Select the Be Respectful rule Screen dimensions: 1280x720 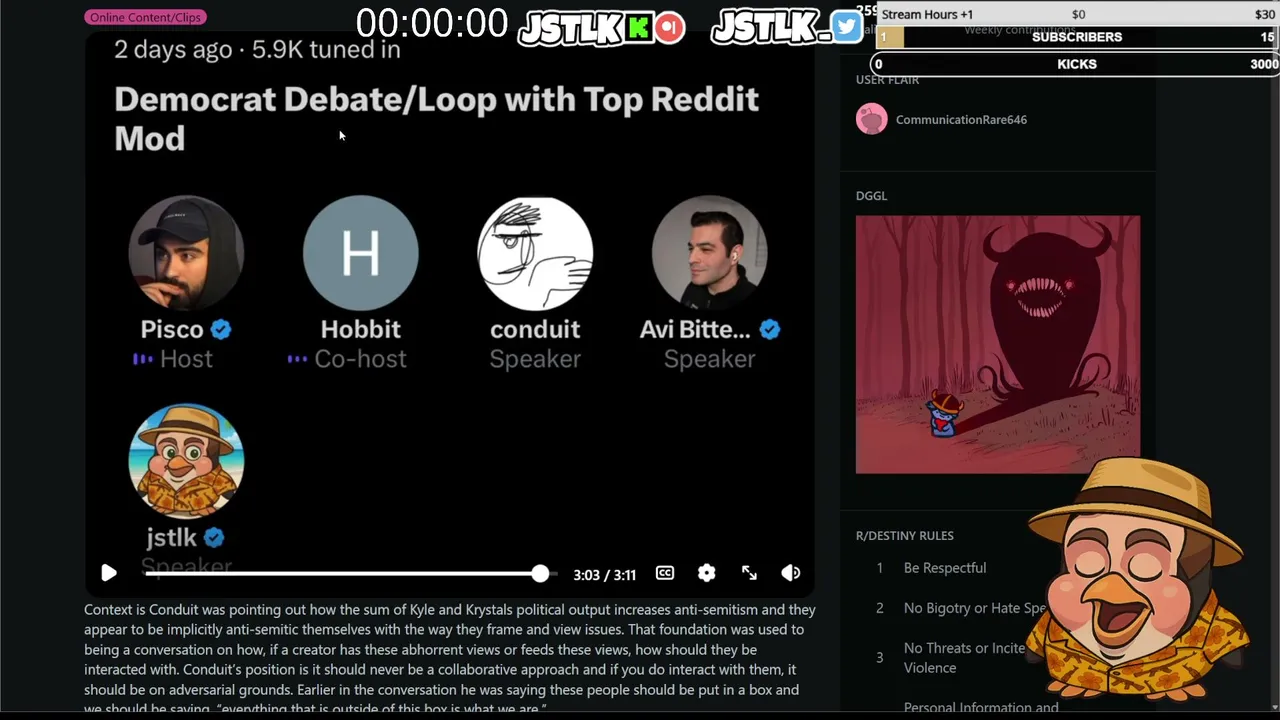coord(945,568)
